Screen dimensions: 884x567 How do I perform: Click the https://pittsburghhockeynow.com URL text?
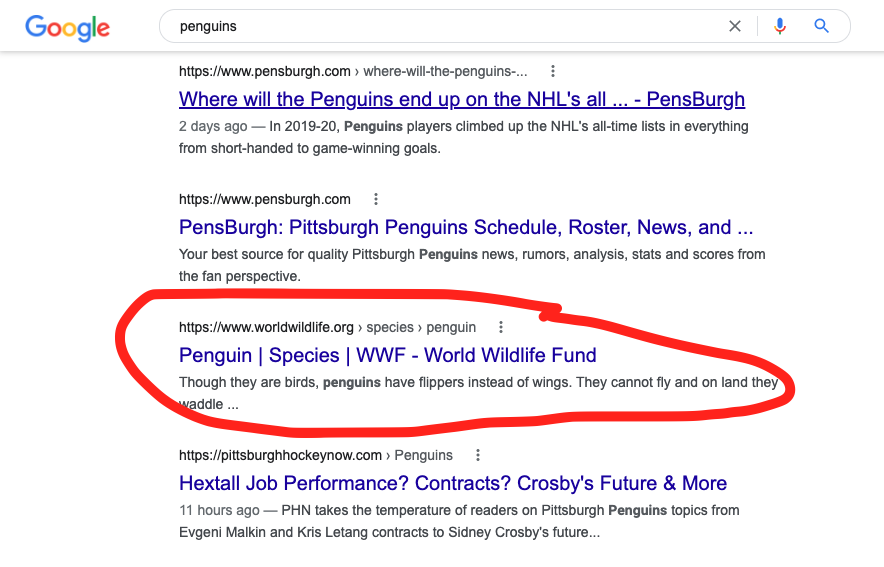(280, 455)
